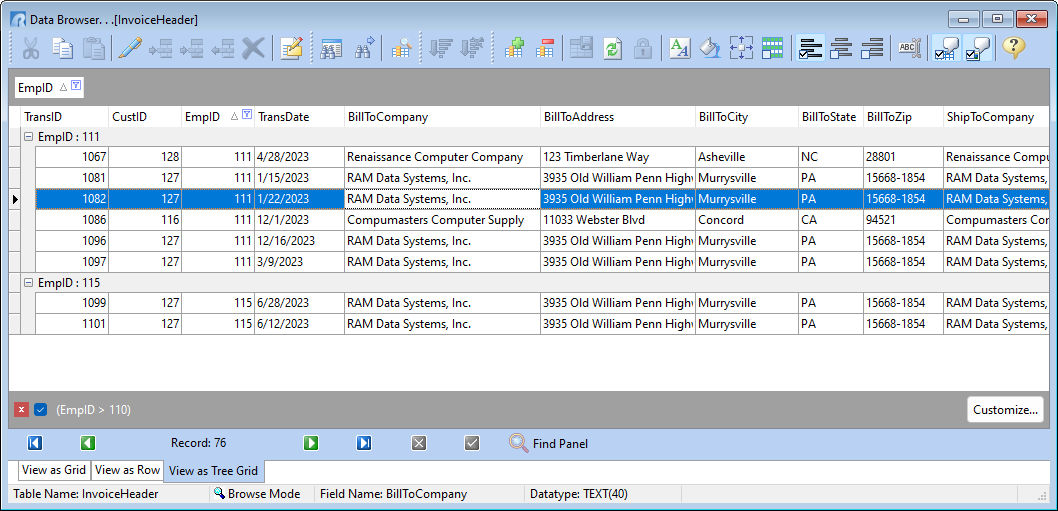Uncheck the blue filter enabled checkbox
This screenshot has width=1058, height=511.
click(40, 410)
